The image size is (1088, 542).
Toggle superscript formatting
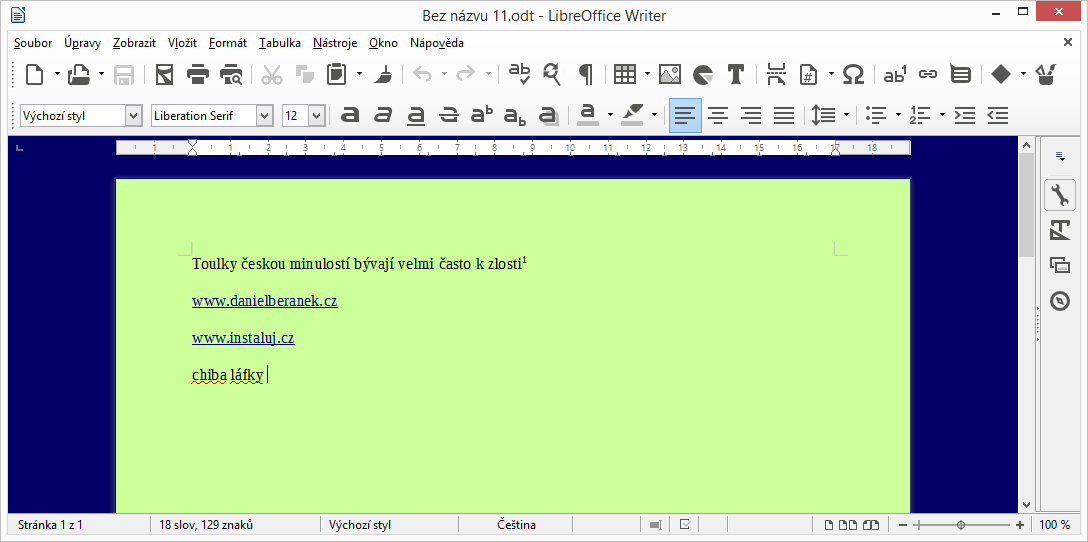[x=482, y=115]
